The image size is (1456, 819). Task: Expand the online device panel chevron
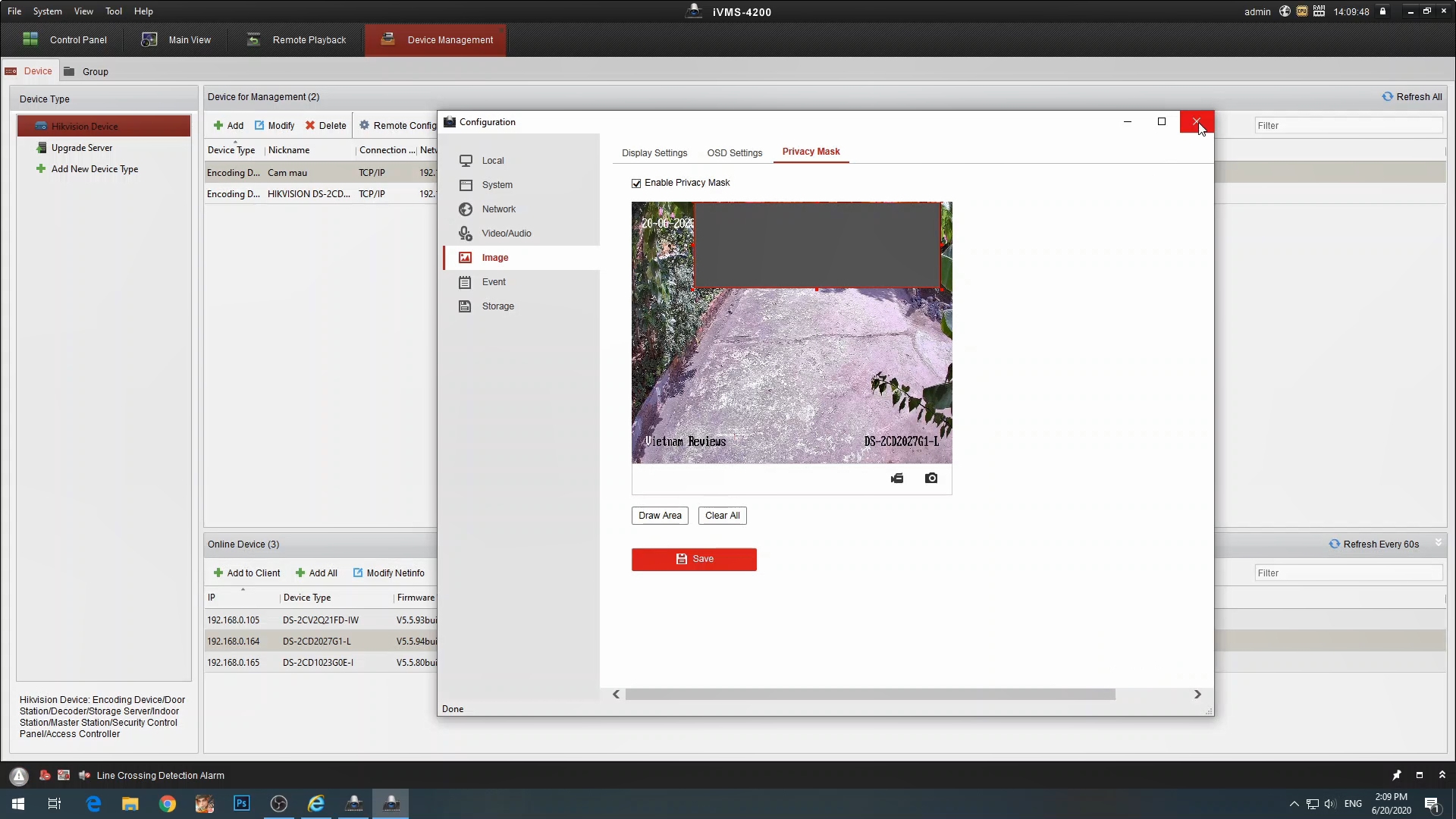(x=1439, y=543)
